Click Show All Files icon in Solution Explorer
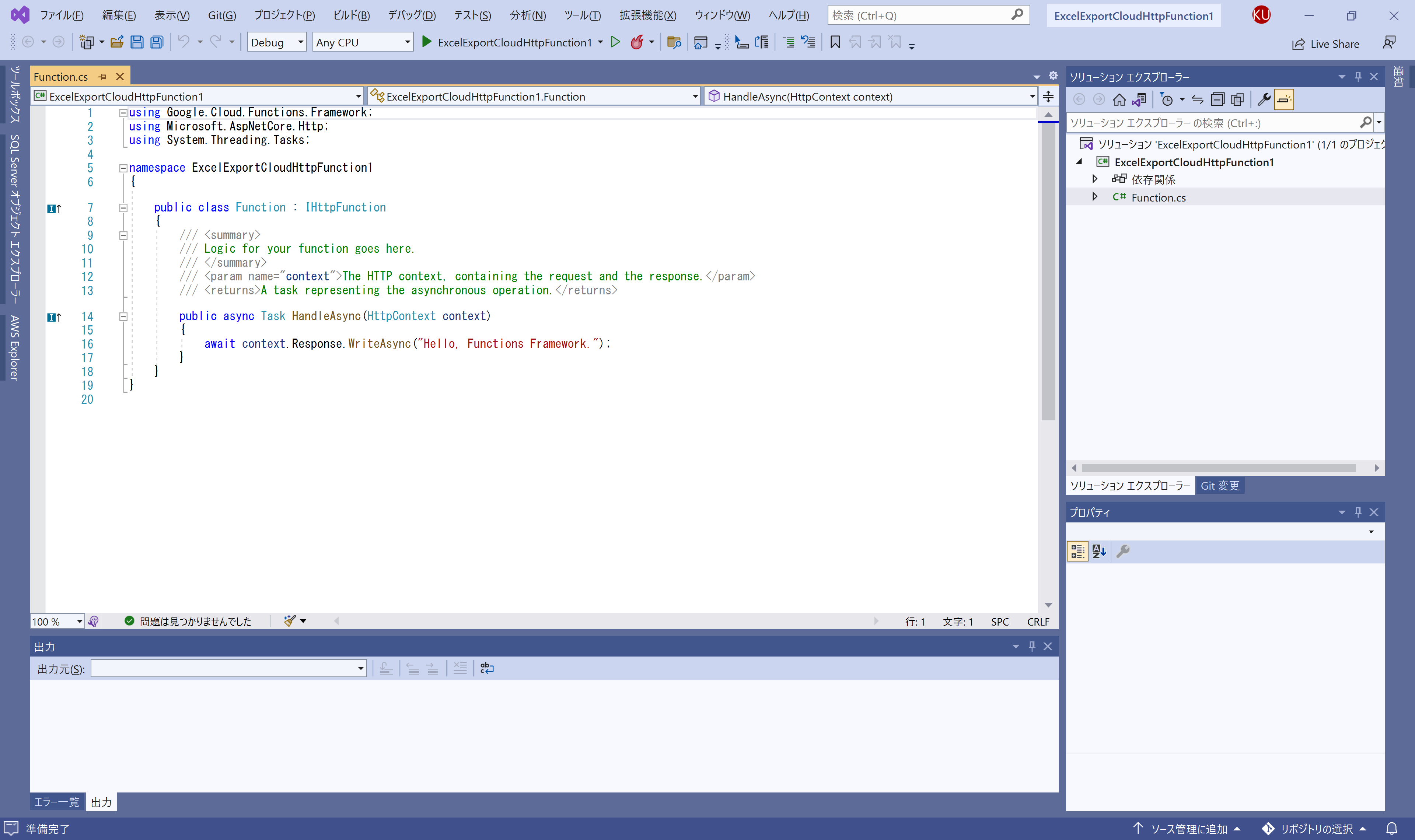 [x=1237, y=99]
